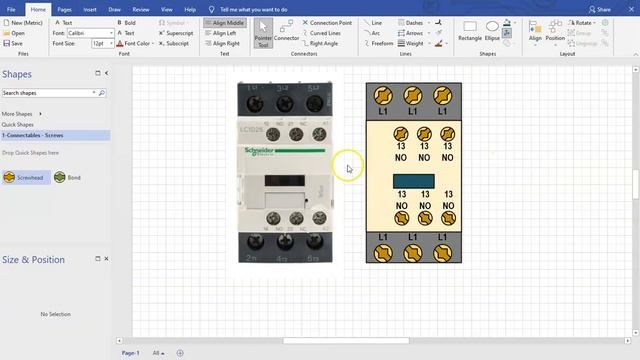Image resolution: width=640 pixels, height=360 pixels.
Task: Click the Share button
Action: 600,9
